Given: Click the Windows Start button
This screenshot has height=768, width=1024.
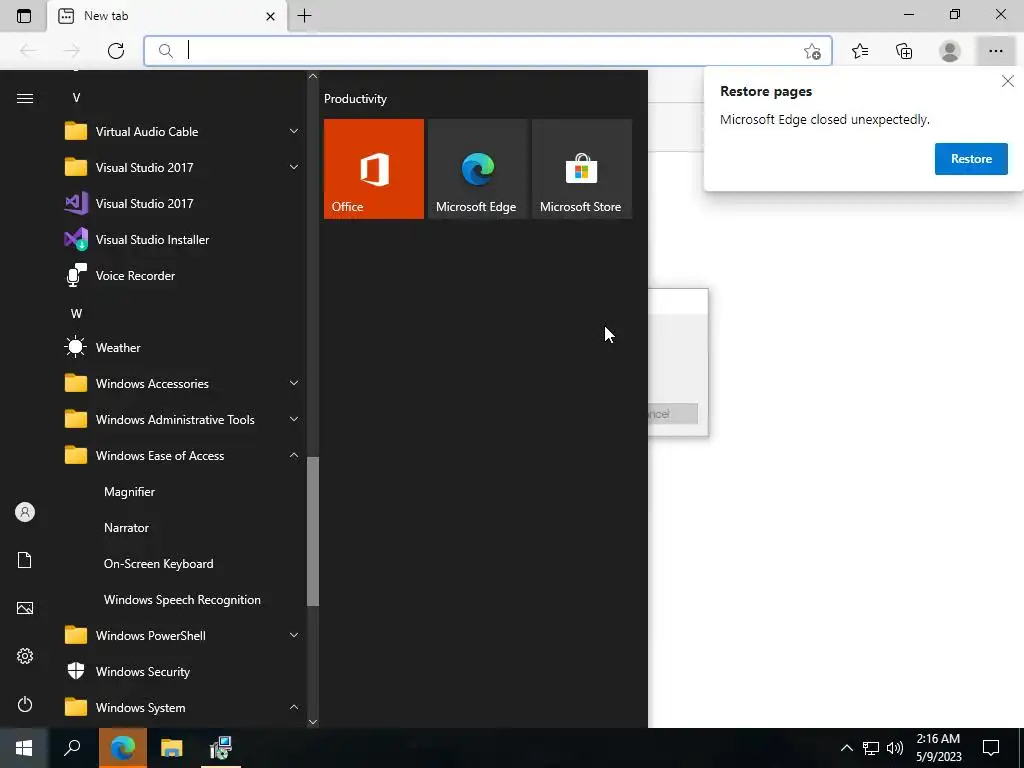Looking at the screenshot, I should pyautogui.click(x=24, y=748).
